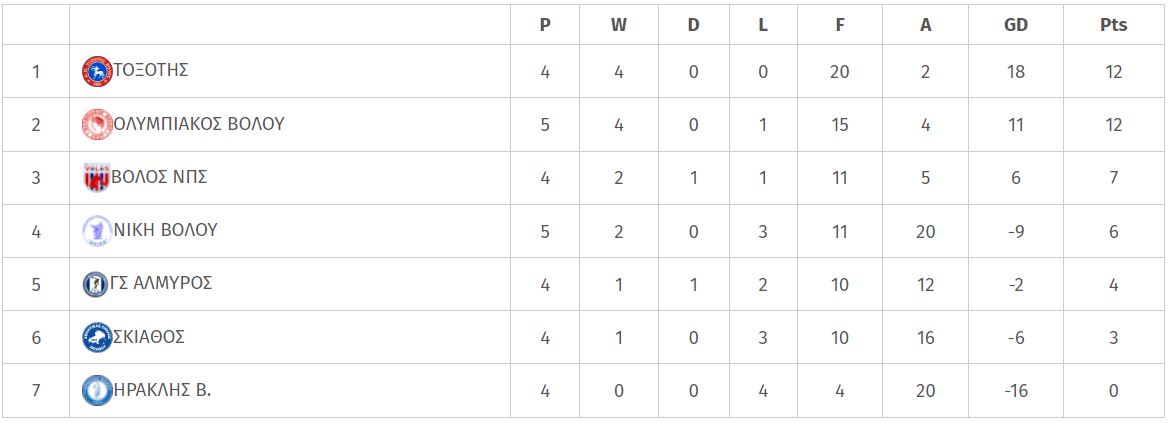Click the P (played) column header
Screen dimensions: 1169x423
point(545,25)
